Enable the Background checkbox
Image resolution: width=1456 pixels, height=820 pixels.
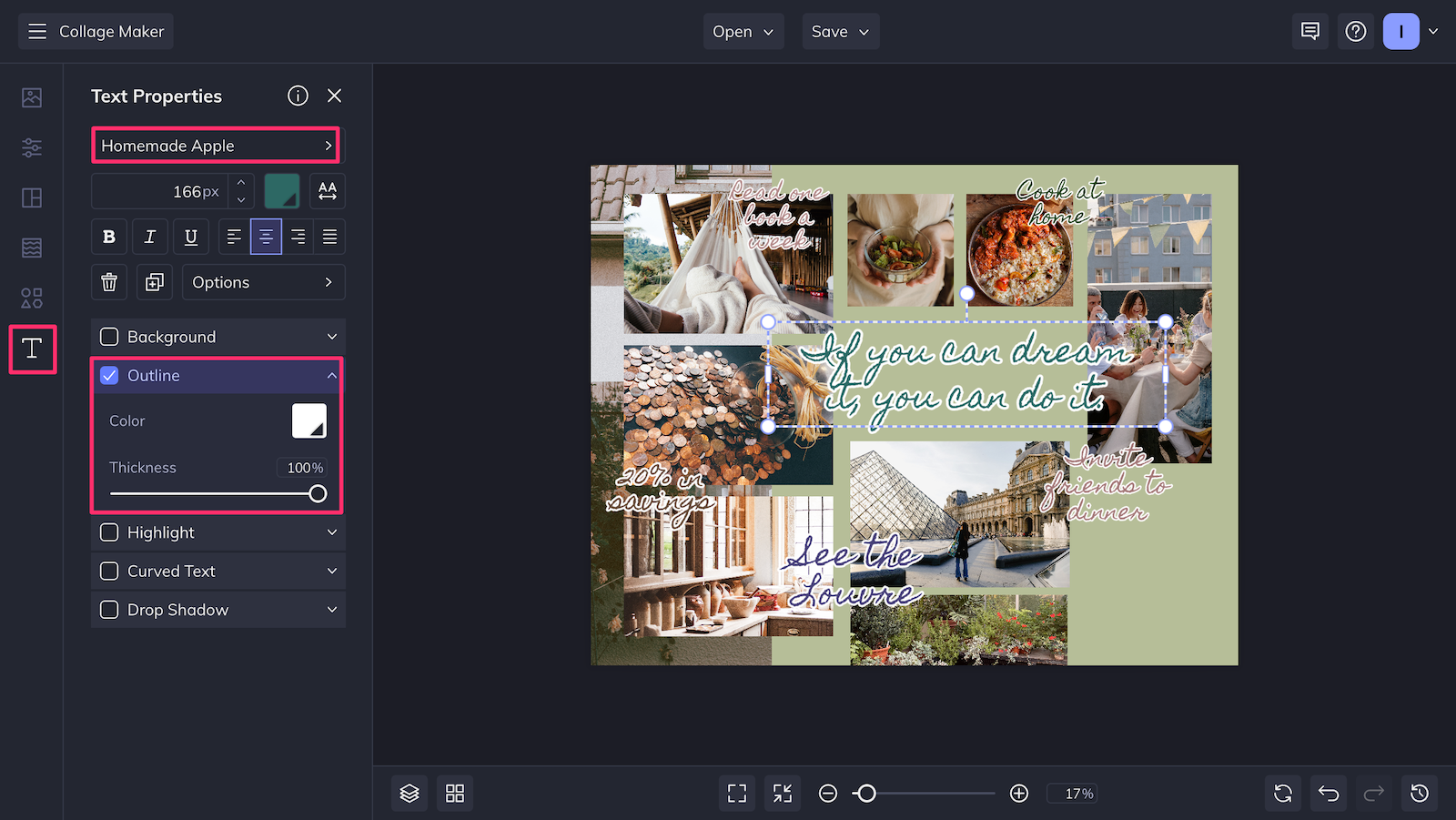point(109,337)
